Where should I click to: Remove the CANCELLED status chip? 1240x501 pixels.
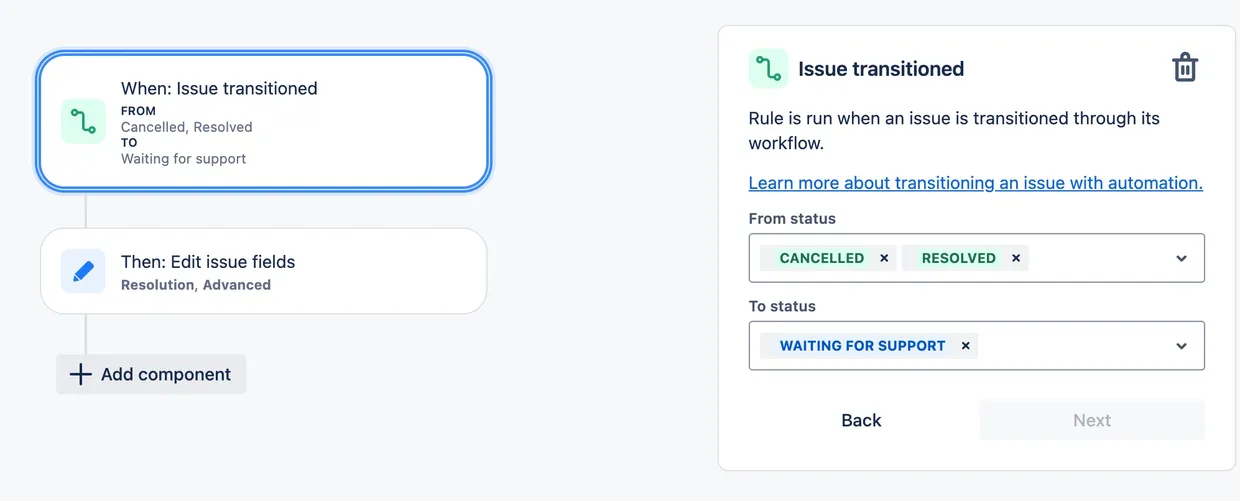click(x=884, y=258)
